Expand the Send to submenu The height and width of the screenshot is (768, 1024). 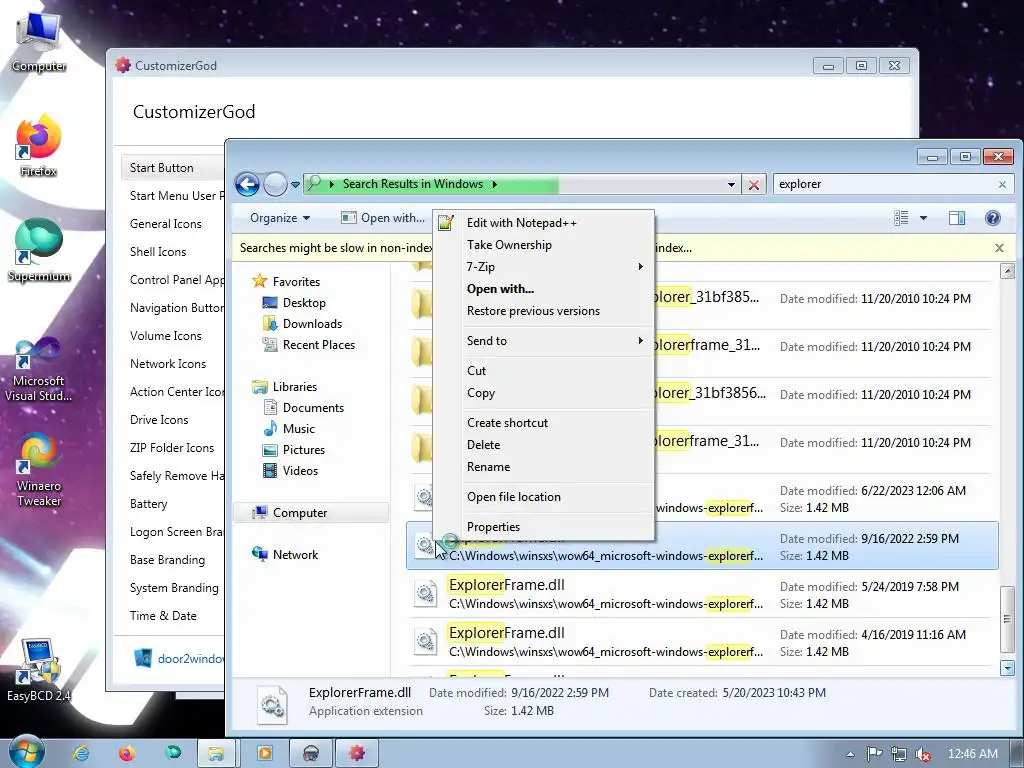543,341
